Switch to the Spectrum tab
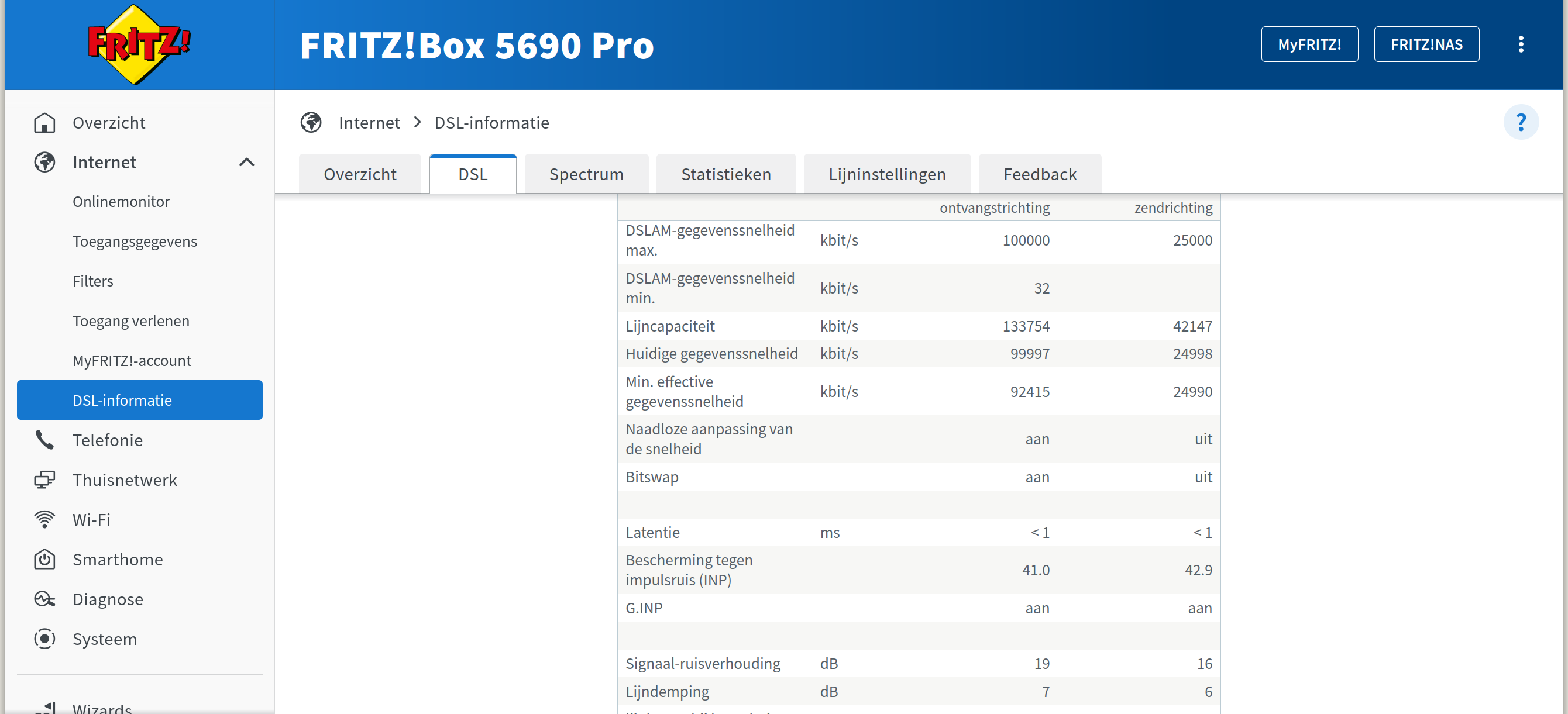1568x714 pixels. click(586, 174)
